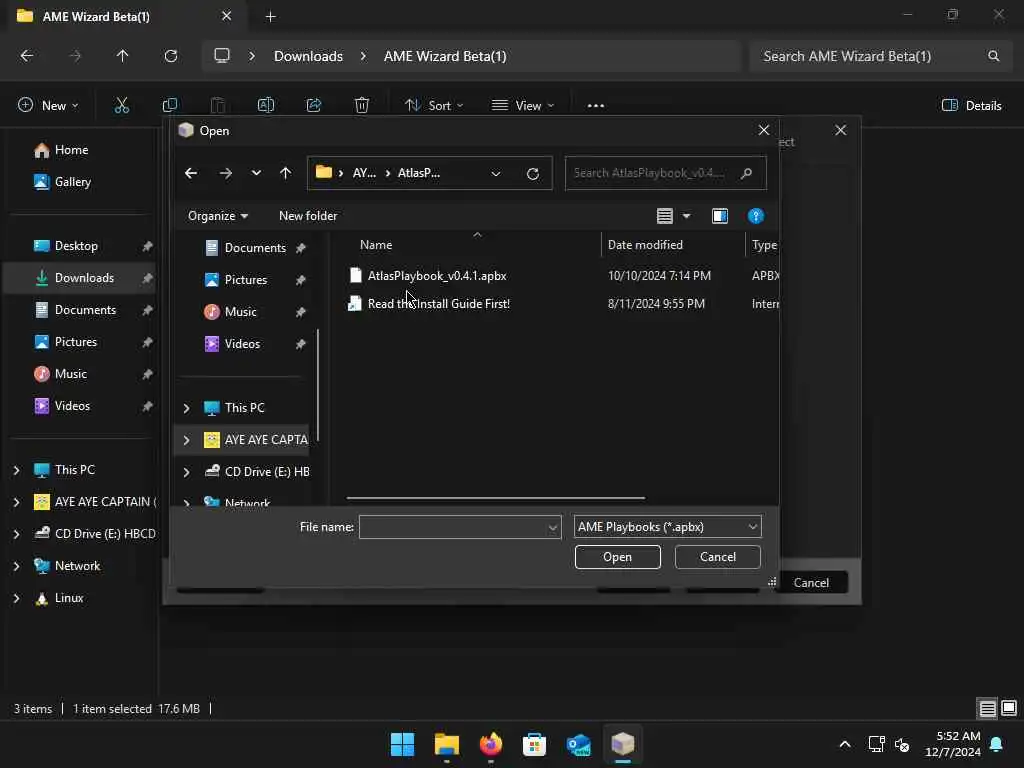Open the recent locations dropdown in Open dialog
This screenshot has height=768, width=1024.
coord(256,173)
